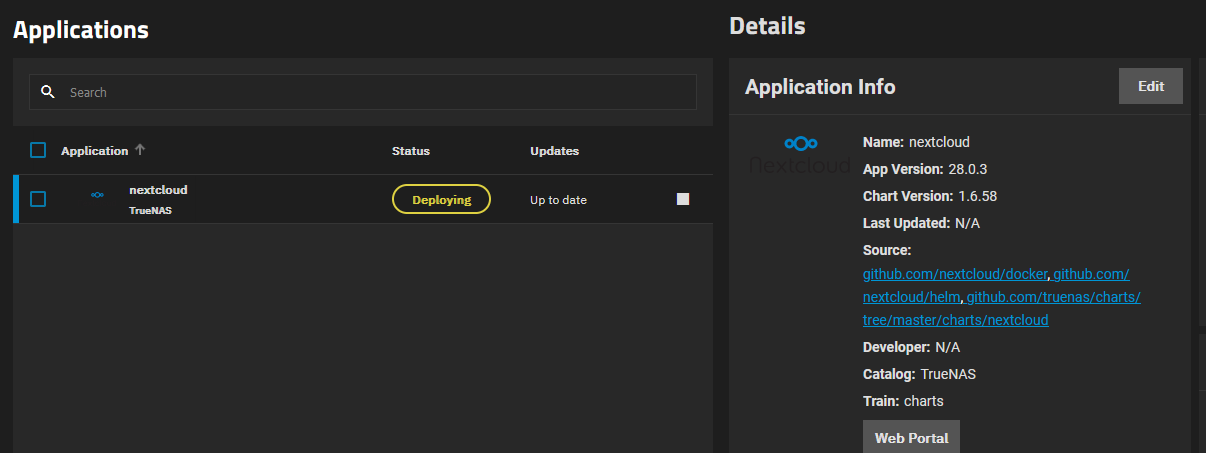Click the Edit button in Application Info
Screen dimensions: 1206x453
point(1151,86)
